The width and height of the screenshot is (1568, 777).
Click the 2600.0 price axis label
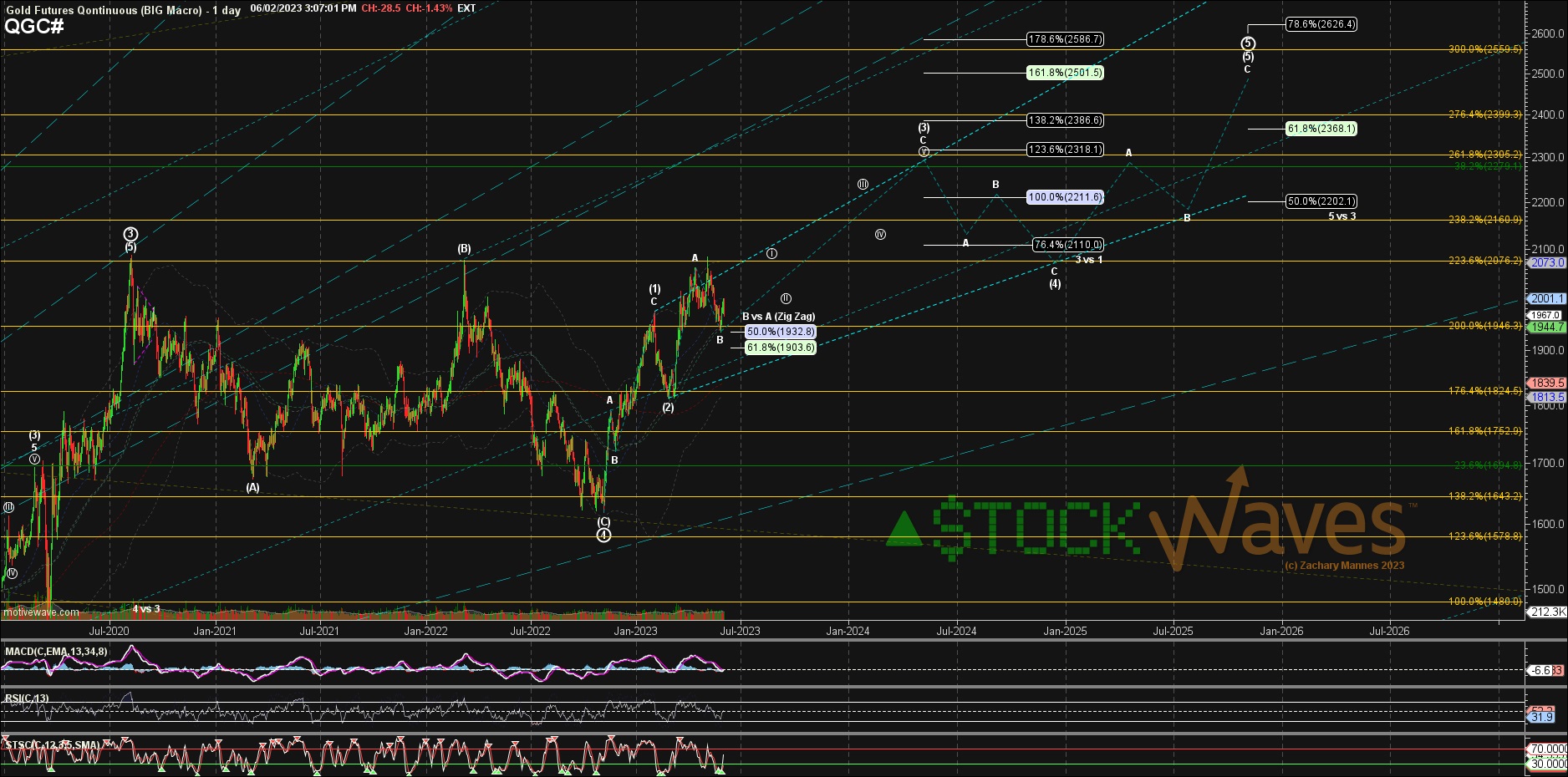pos(1549,33)
